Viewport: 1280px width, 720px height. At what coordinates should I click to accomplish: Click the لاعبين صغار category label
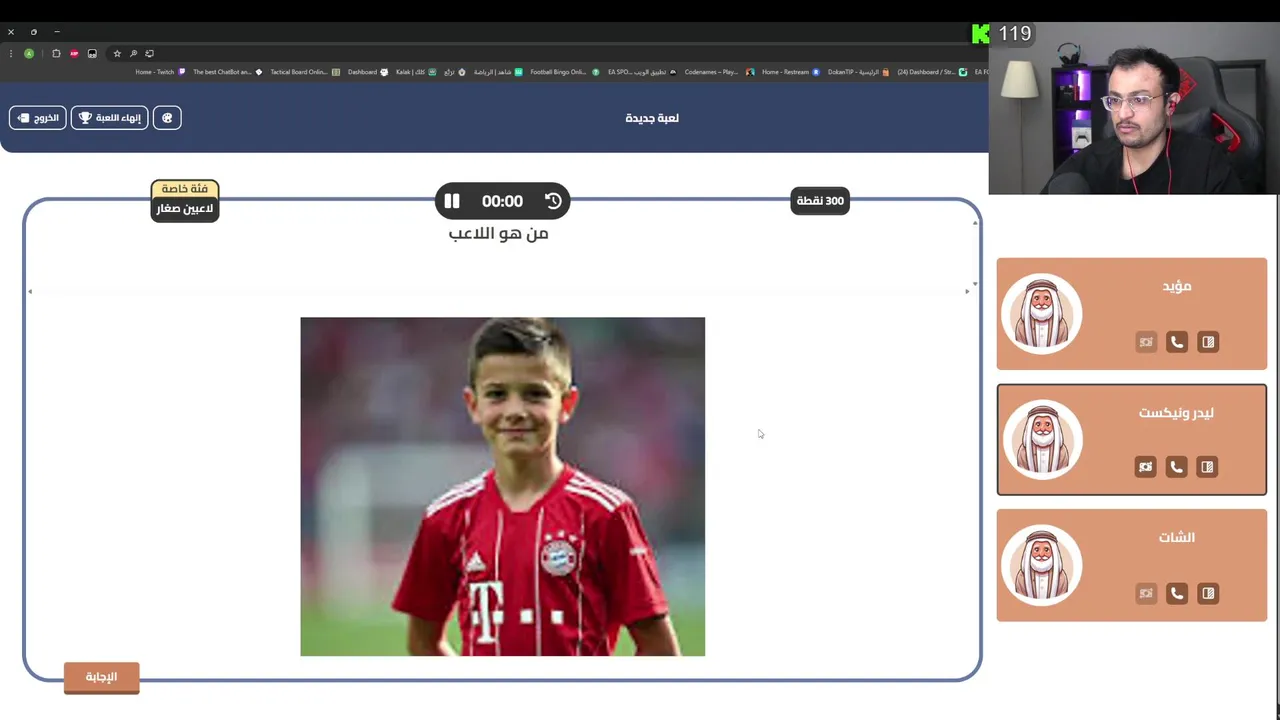(x=185, y=209)
